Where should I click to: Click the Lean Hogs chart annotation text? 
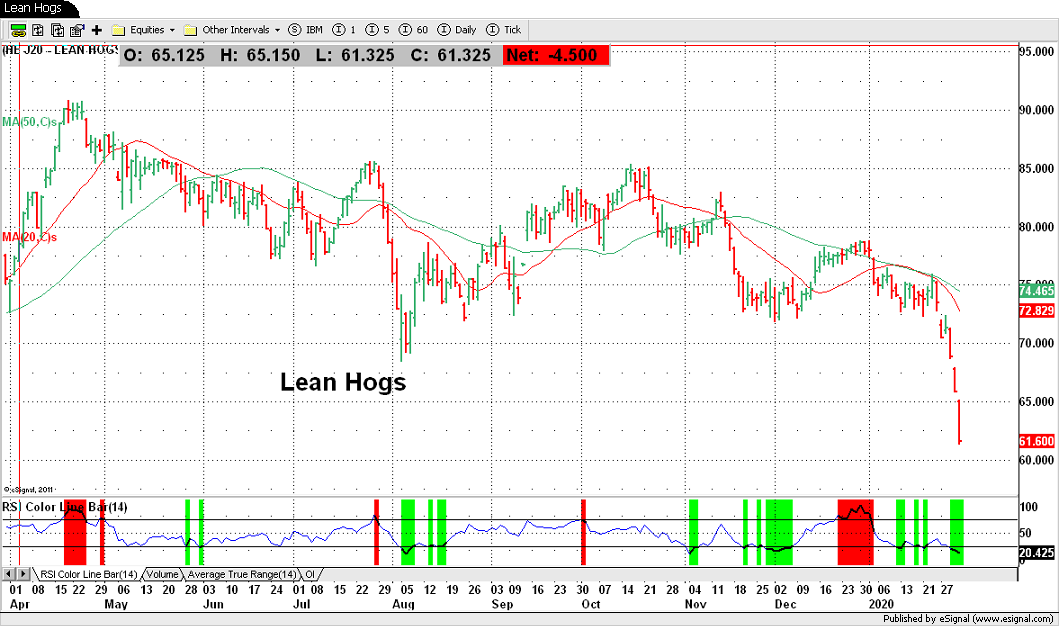(343, 382)
